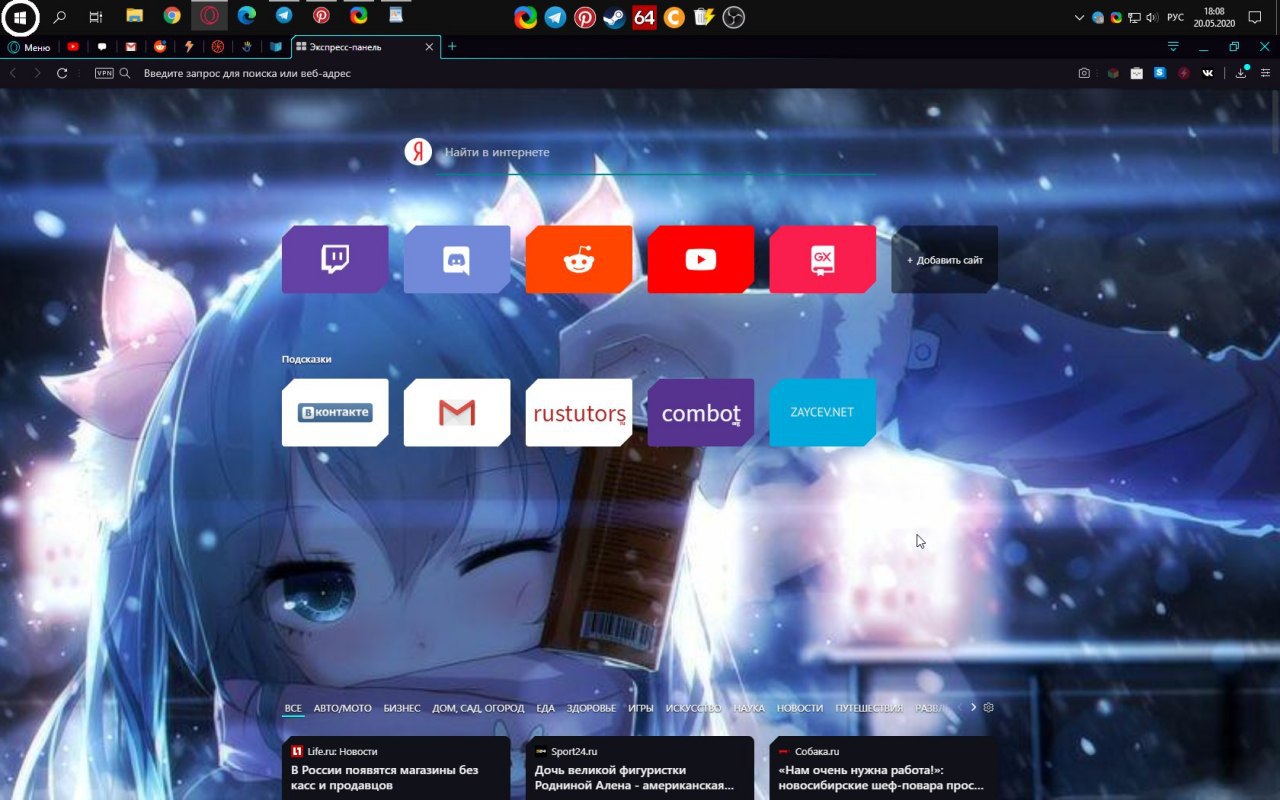Viewport: 1280px width, 800px height.
Task: Click the Yandex logo next to search
Action: [x=418, y=152]
